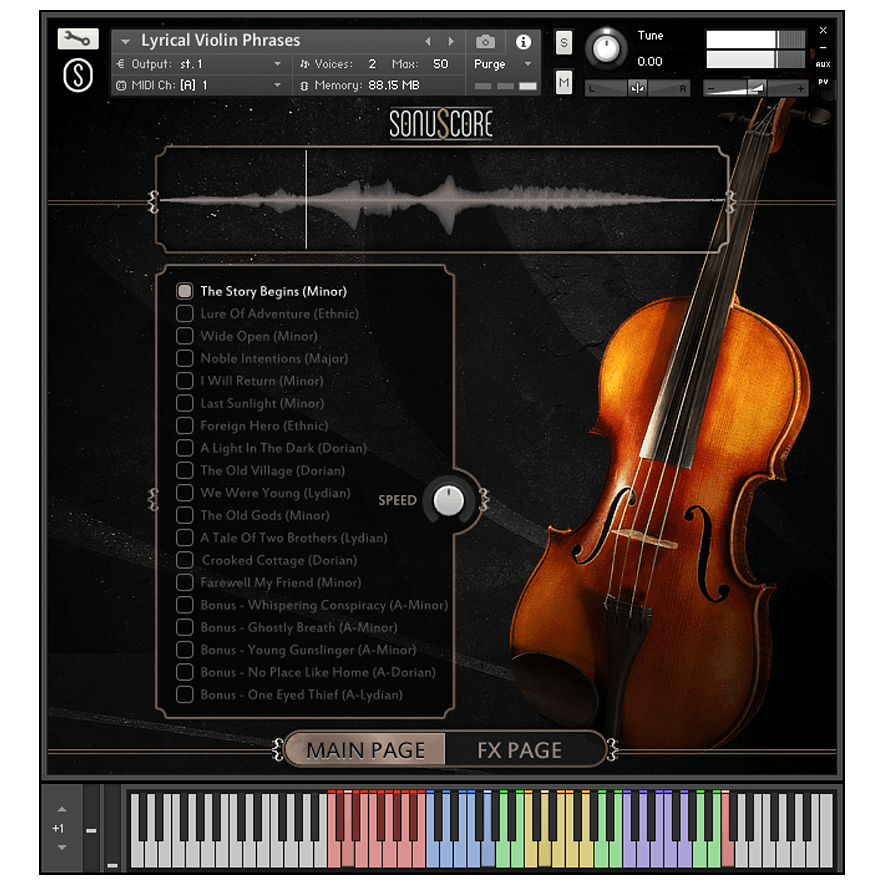Tick The Old Village (Dorian)
Image resolution: width=884 pixels, height=884 pixels.
pos(184,470)
